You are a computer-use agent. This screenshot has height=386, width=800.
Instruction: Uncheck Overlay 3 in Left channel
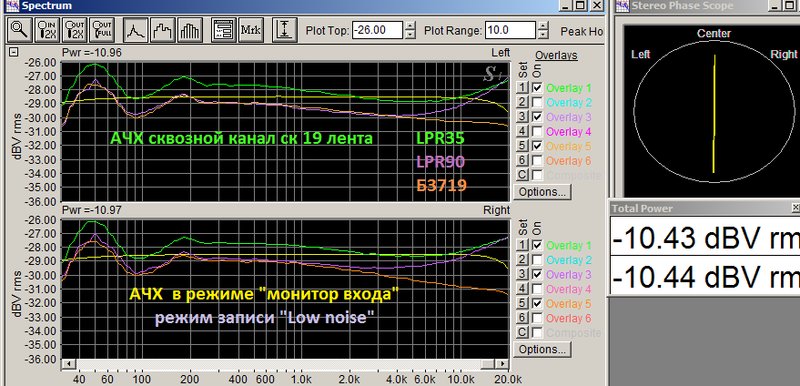coord(537,117)
